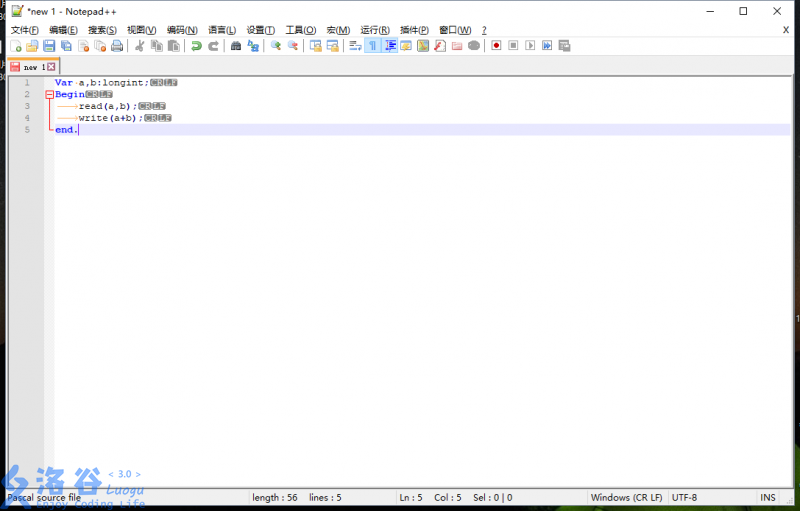
Task: Open a file with the folder icon
Action: (32, 46)
